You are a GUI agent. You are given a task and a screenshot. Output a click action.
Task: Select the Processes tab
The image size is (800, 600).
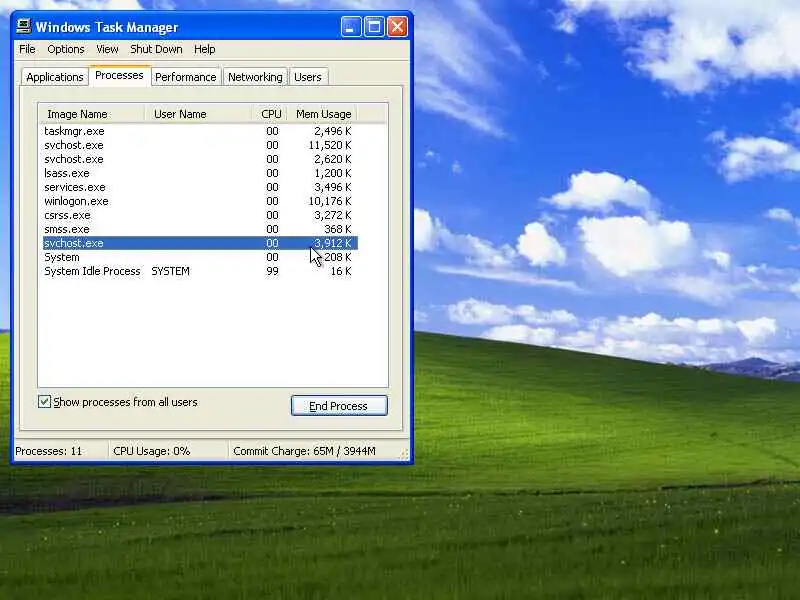(119, 76)
